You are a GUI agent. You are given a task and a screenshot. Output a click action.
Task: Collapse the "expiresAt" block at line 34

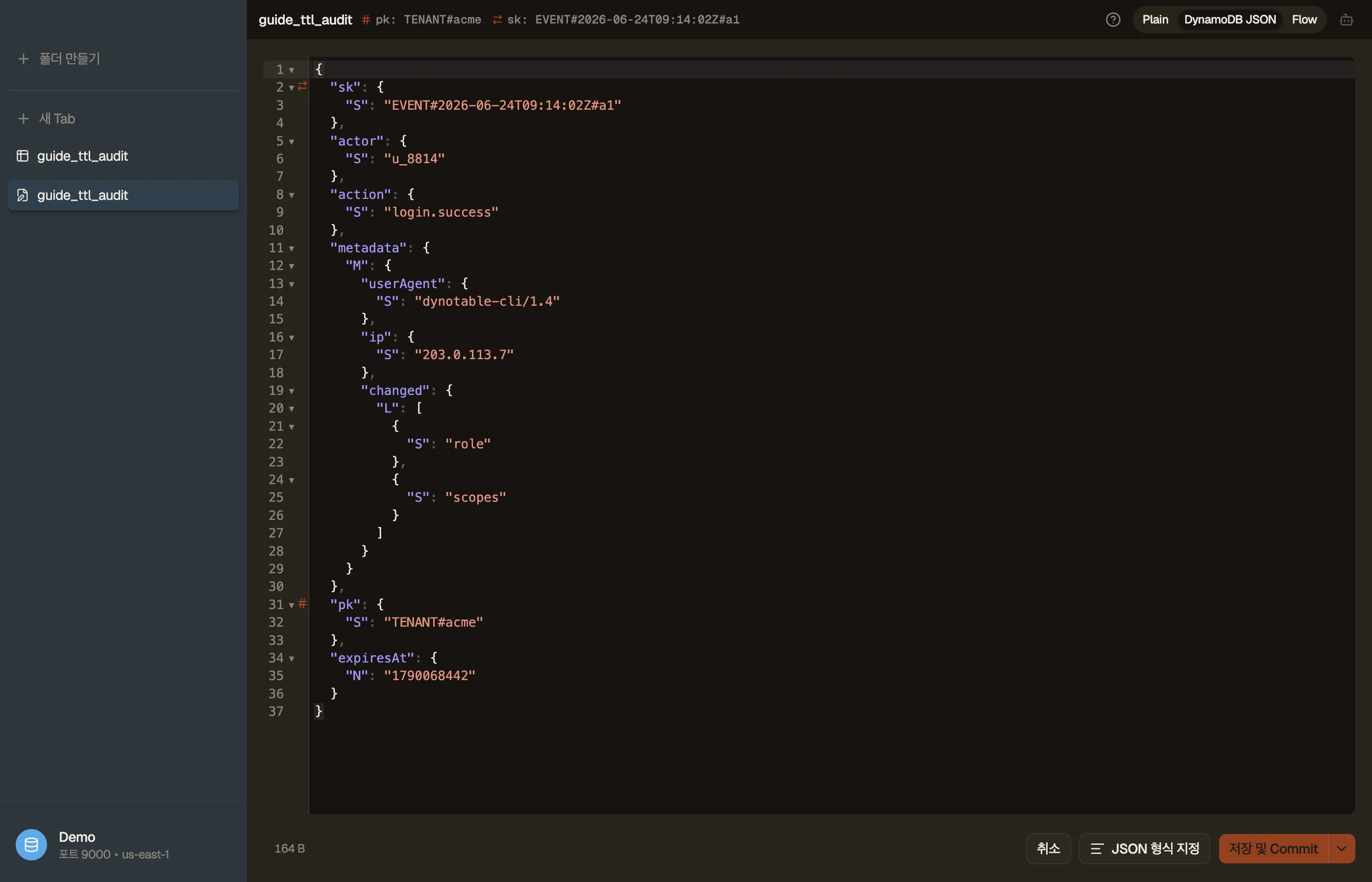pyautogui.click(x=292, y=659)
